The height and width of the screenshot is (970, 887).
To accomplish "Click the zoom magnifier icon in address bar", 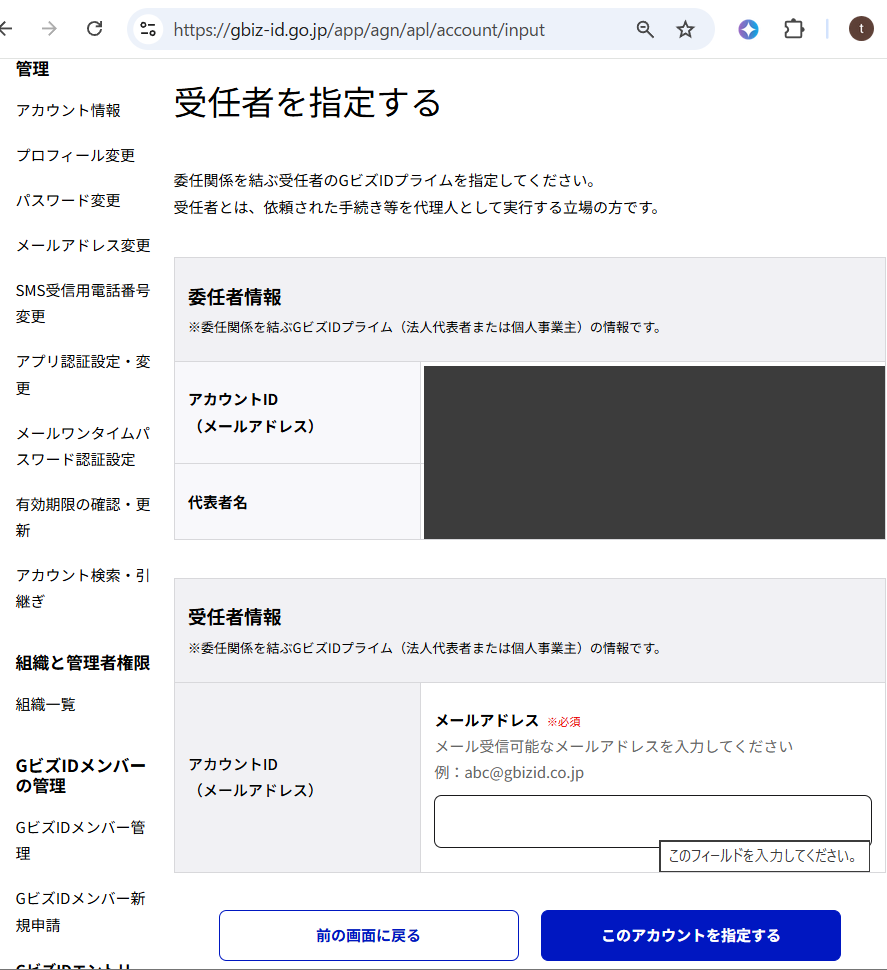I will pyautogui.click(x=645, y=29).
